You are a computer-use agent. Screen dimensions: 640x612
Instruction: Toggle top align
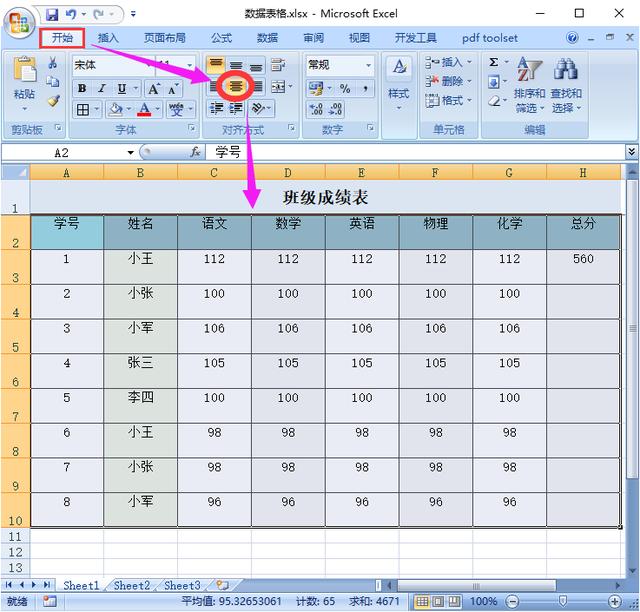216,64
